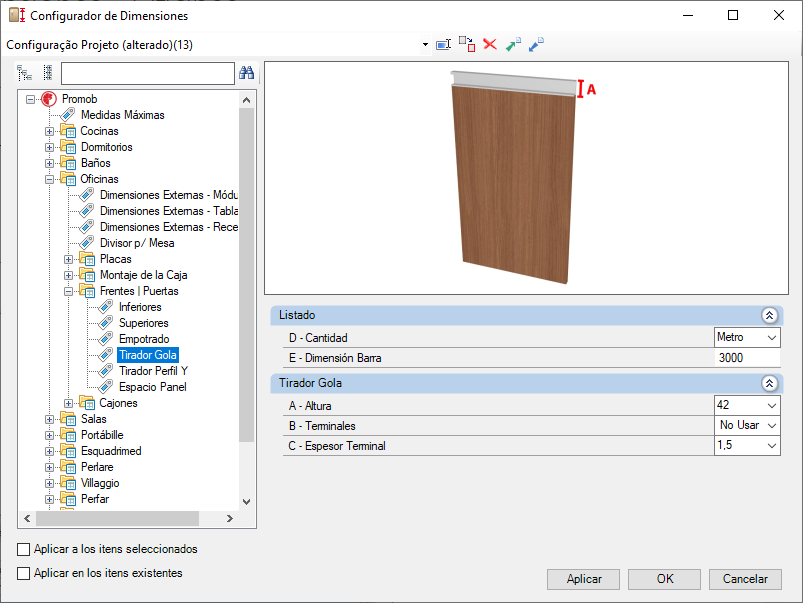Enable 'Aplicar en los itens existentes' checkbox
Image resolution: width=812 pixels, height=604 pixels.
coord(23,573)
